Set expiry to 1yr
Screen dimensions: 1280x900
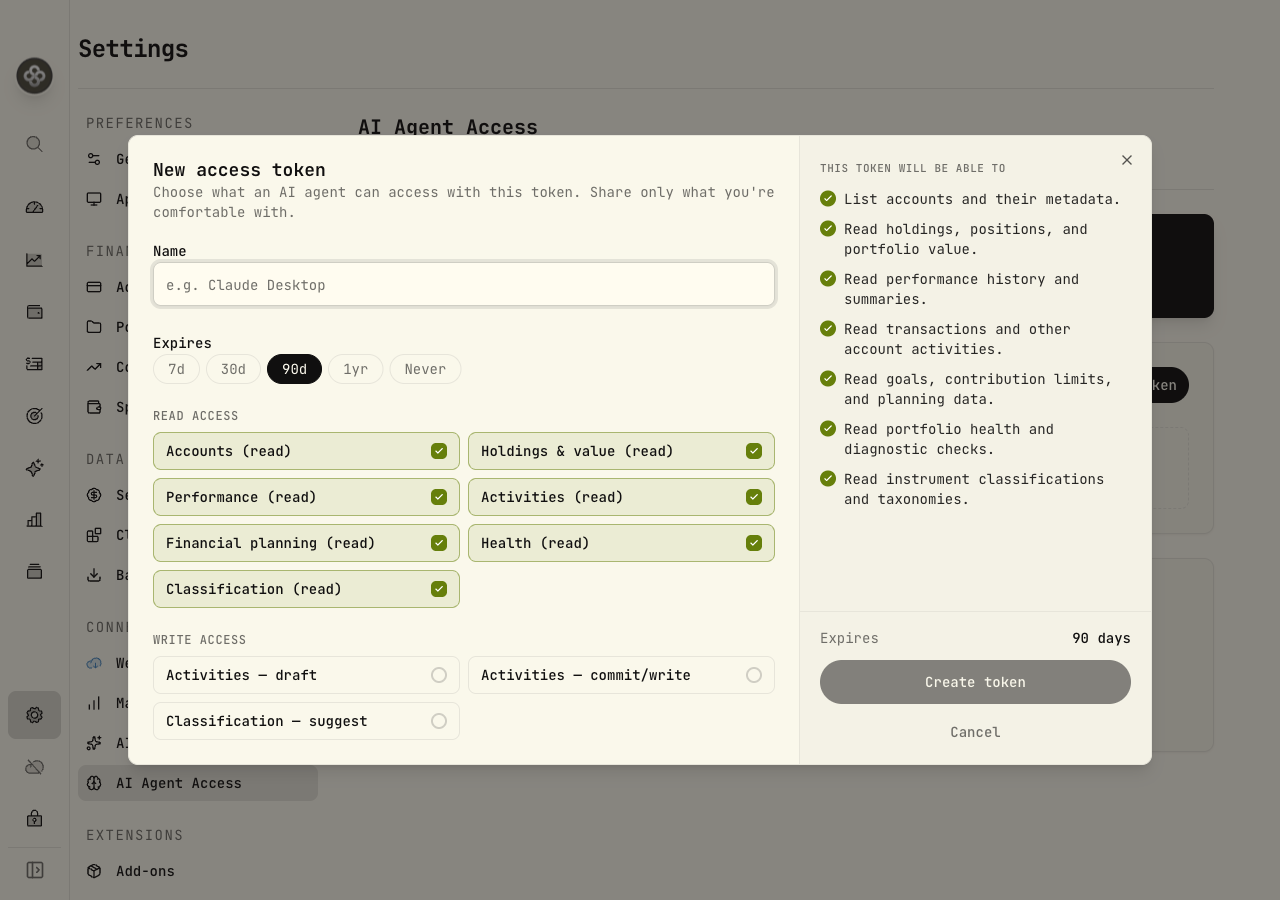click(x=356, y=369)
